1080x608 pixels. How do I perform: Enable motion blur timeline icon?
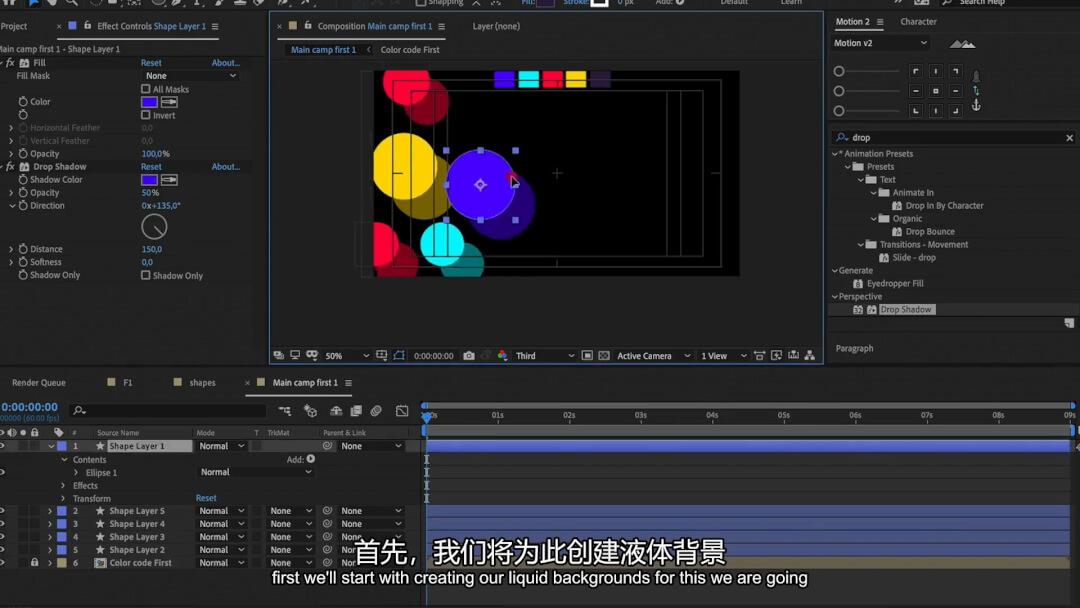coord(376,410)
